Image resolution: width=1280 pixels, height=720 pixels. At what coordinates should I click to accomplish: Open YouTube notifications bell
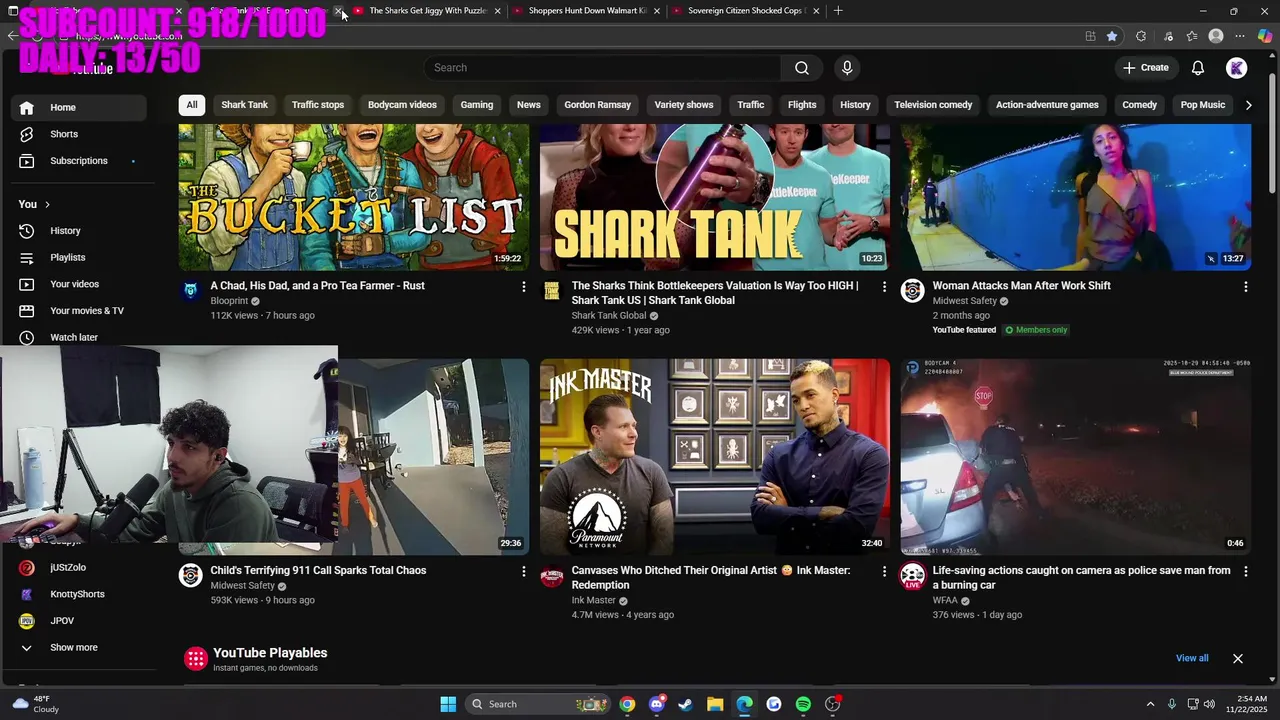pos(1198,68)
